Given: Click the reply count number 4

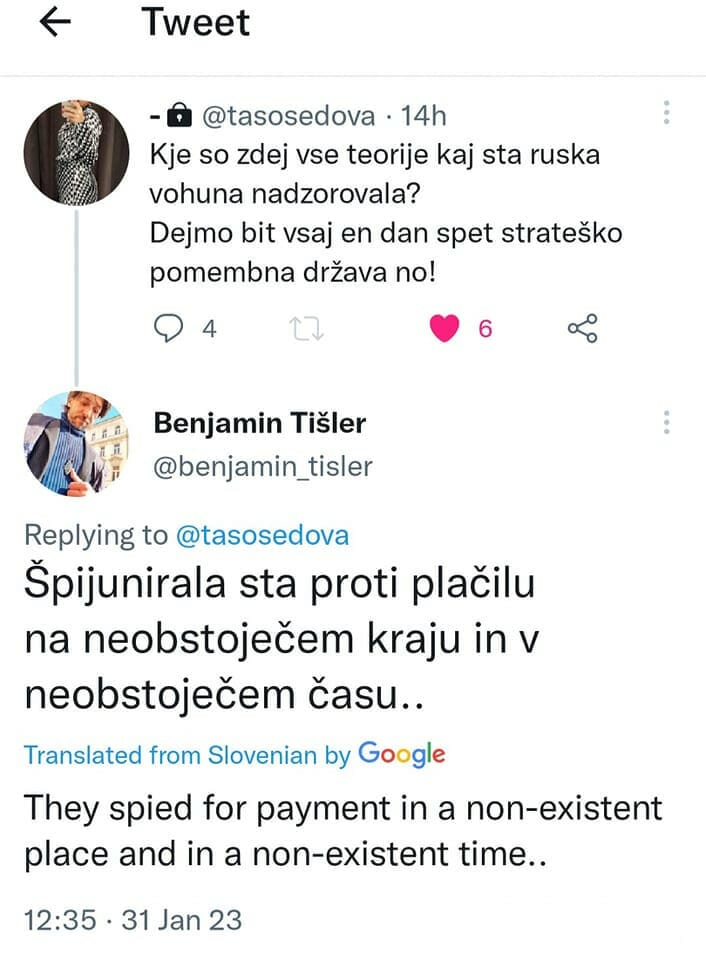Looking at the screenshot, I should [209, 329].
